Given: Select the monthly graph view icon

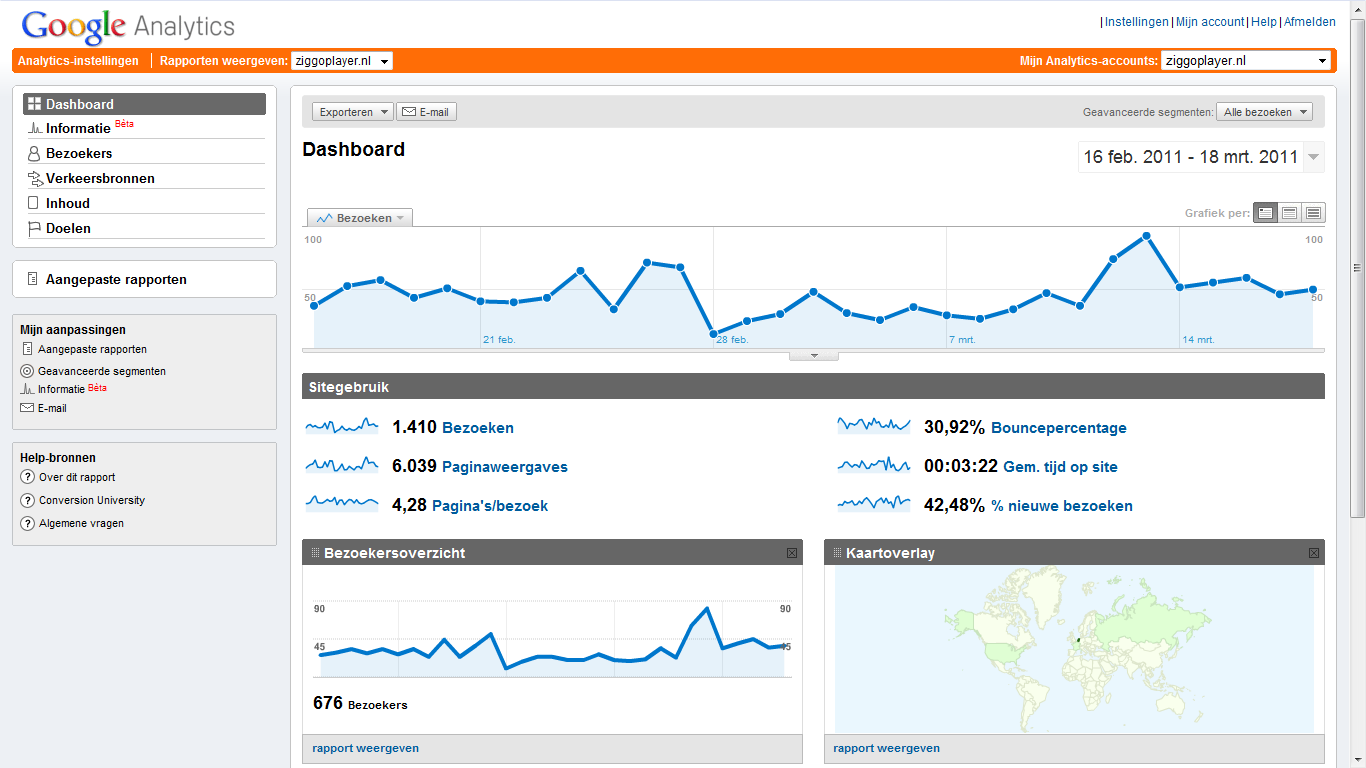Looking at the screenshot, I should coord(1313,213).
